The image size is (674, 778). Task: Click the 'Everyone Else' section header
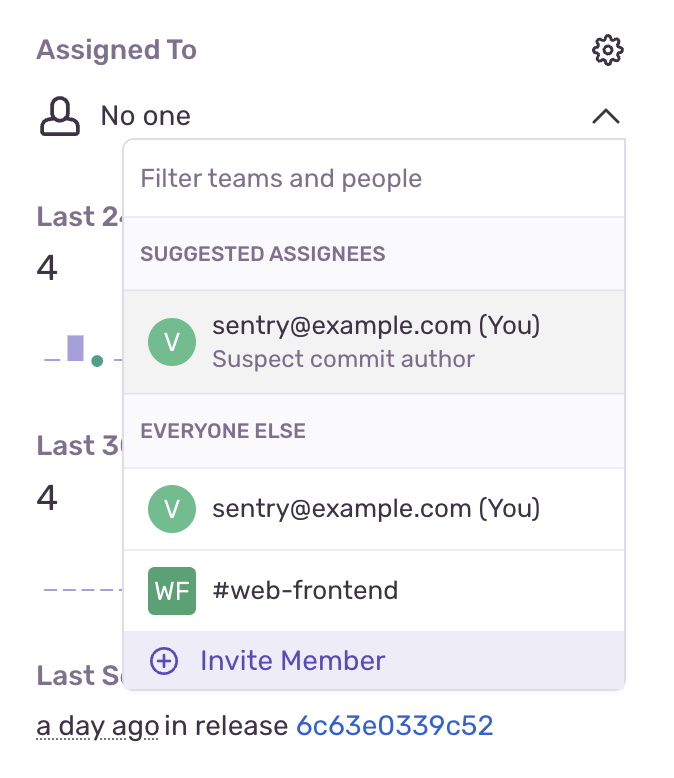tap(223, 431)
